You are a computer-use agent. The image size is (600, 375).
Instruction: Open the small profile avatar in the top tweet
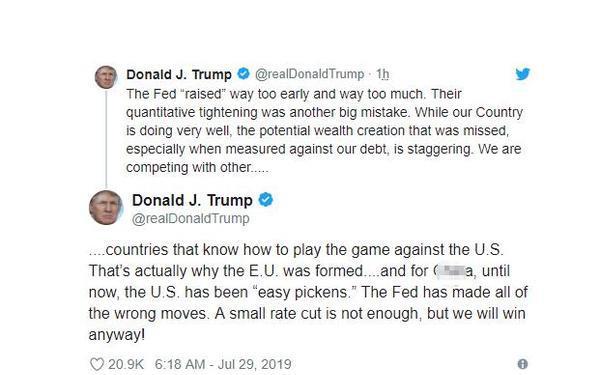pyautogui.click(x=106, y=77)
